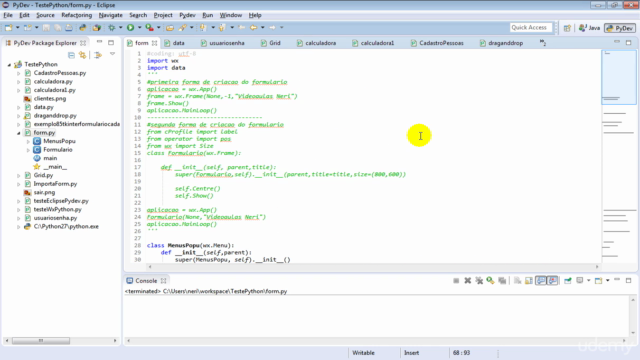
Task: Select the main function in outline tree
Action: pyautogui.click(x=50, y=158)
